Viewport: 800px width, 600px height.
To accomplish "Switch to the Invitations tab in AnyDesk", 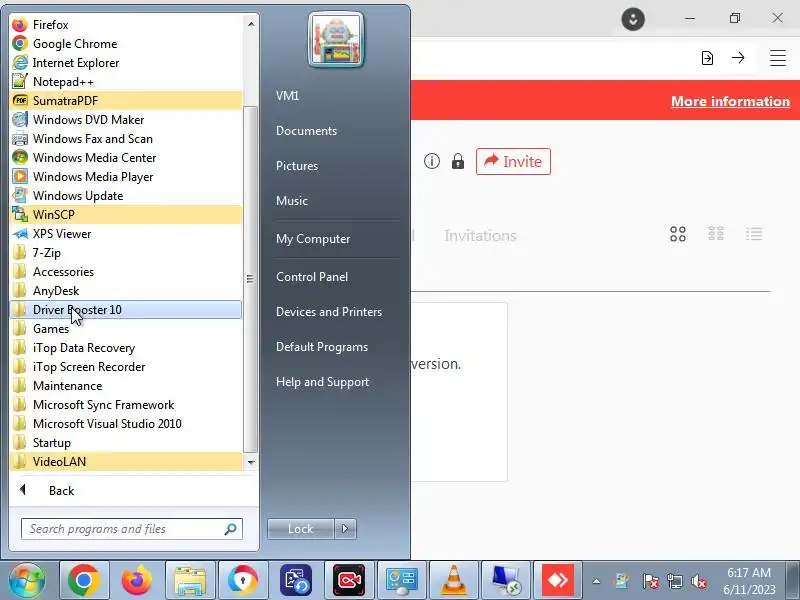I will [x=480, y=235].
